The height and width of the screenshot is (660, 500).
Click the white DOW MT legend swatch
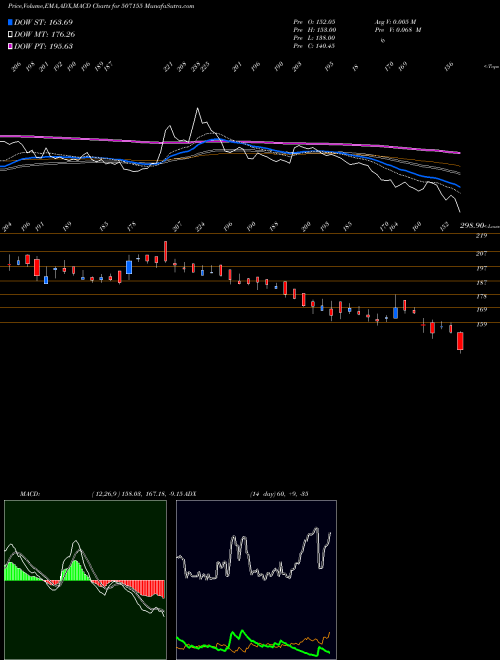tap(10, 34)
